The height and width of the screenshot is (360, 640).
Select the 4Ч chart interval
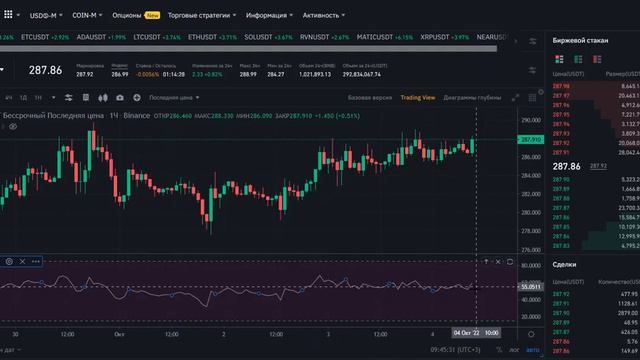point(9,98)
